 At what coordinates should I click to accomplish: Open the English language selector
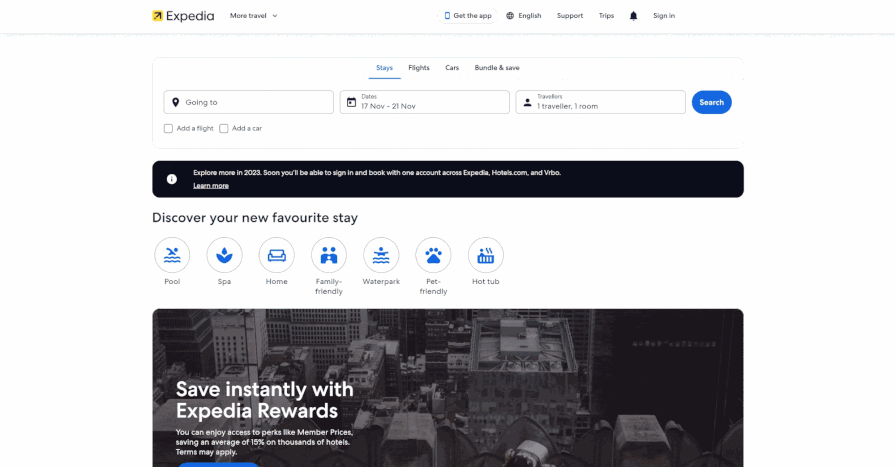coord(523,16)
